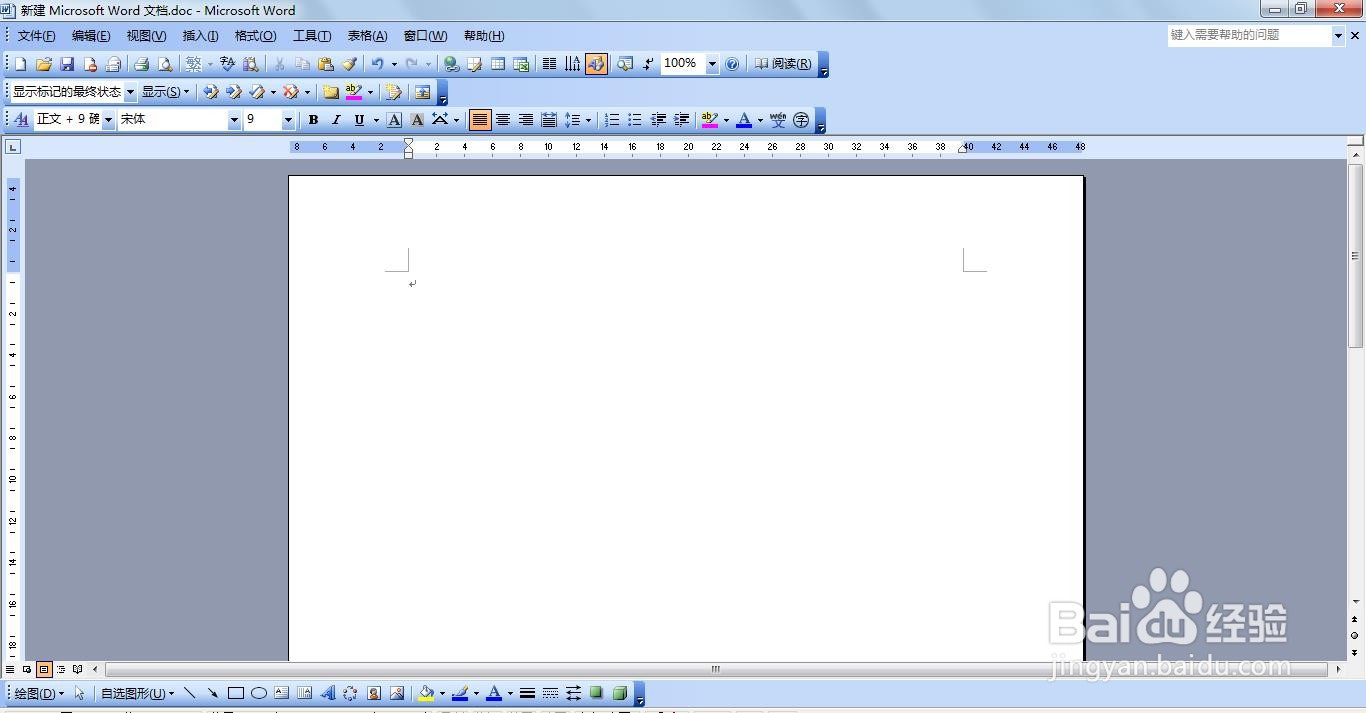Decrease paragraph indent

point(658,120)
